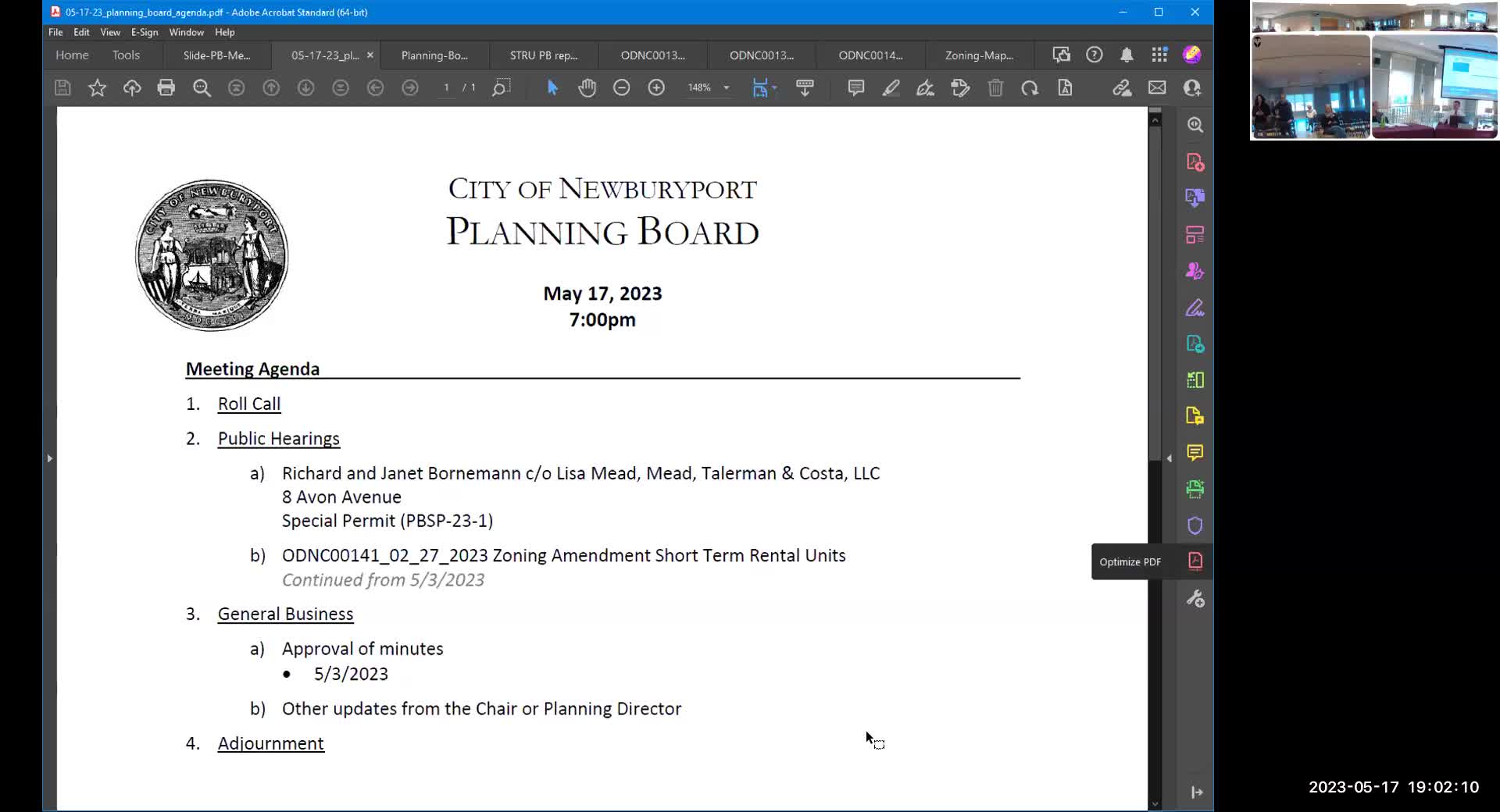Screen dimensions: 1500x812
Task: Open zoom level dropdown arrow
Action: click(x=727, y=88)
